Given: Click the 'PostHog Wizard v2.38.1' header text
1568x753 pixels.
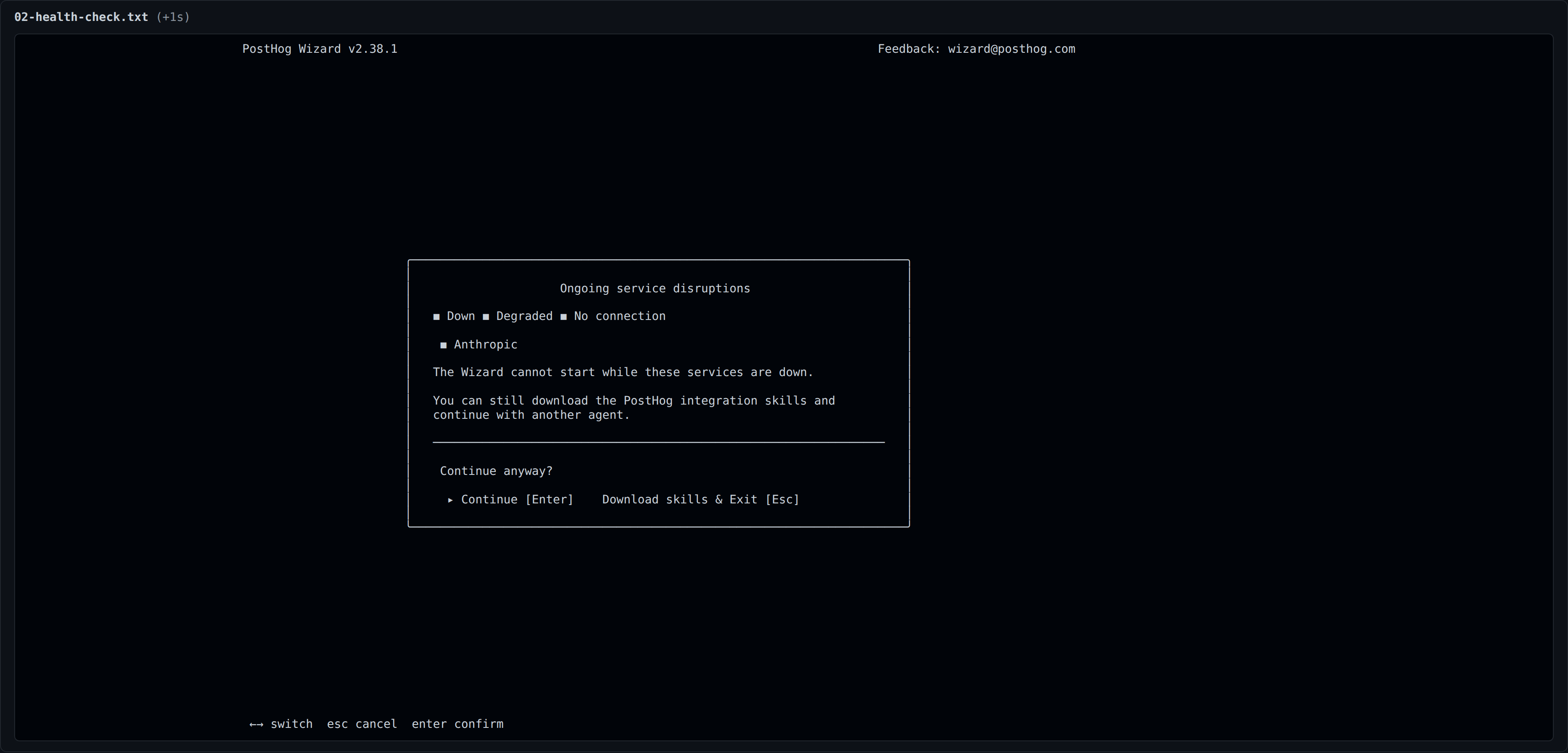Looking at the screenshot, I should point(320,49).
